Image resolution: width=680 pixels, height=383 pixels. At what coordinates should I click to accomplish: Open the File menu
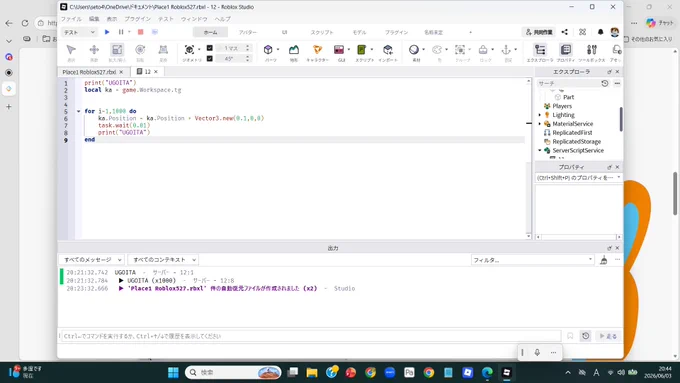click(71, 19)
